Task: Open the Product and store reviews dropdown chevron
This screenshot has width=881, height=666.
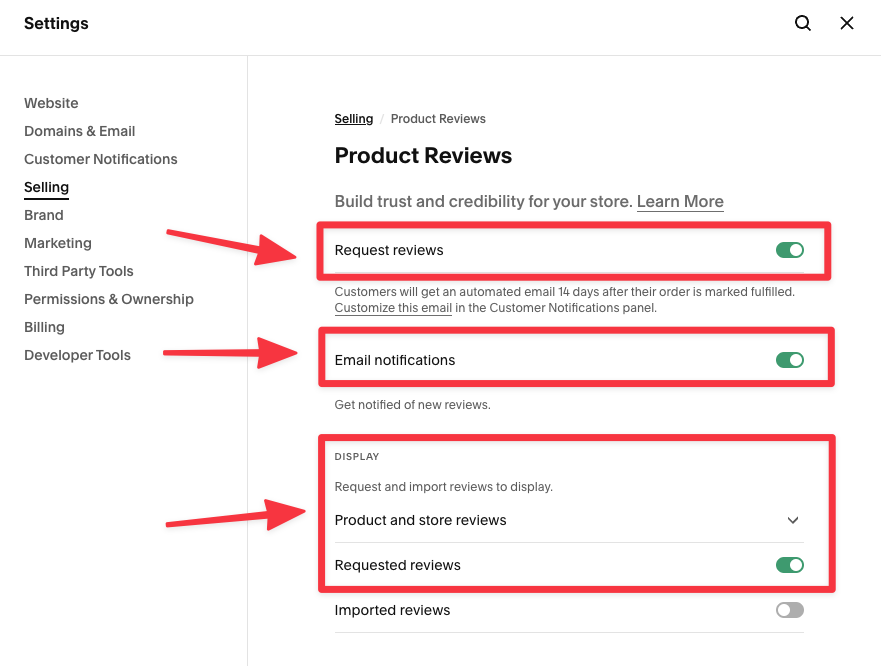Action: click(792, 520)
